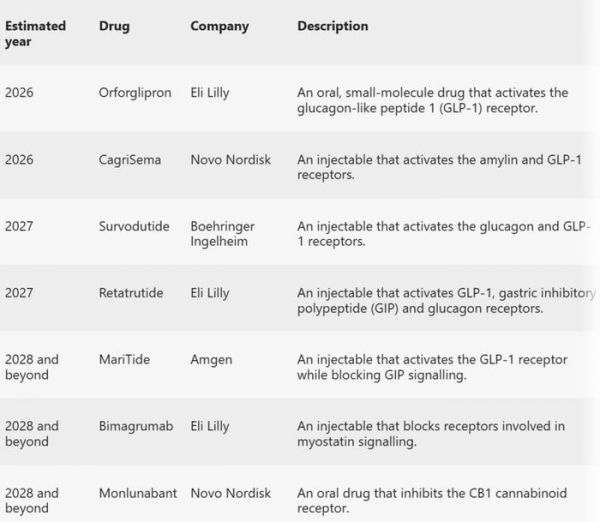600x522 pixels.
Task: Click the Drug column header
Action: [114, 26]
